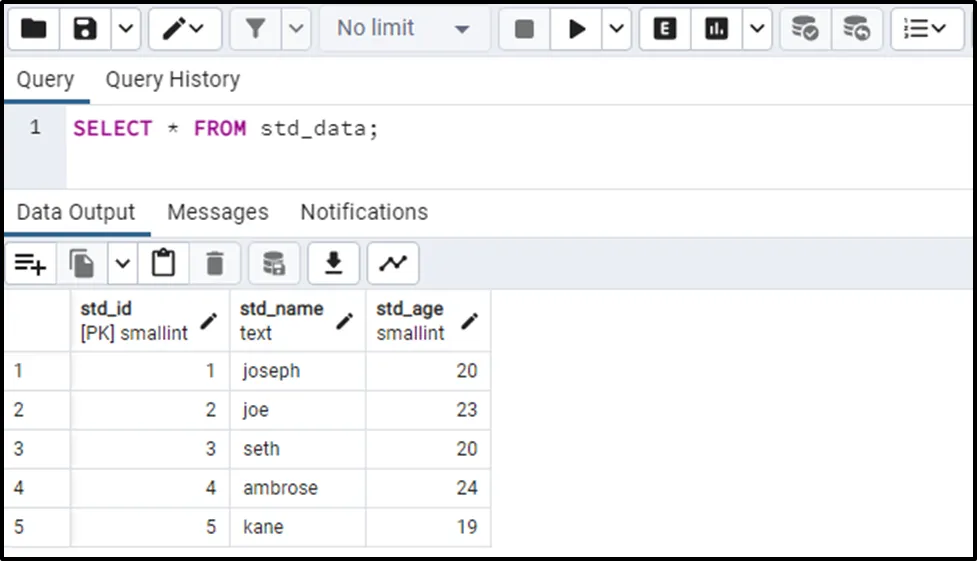The image size is (977, 561).
Task: Click the Commit database icon
Action: tap(804, 29)
